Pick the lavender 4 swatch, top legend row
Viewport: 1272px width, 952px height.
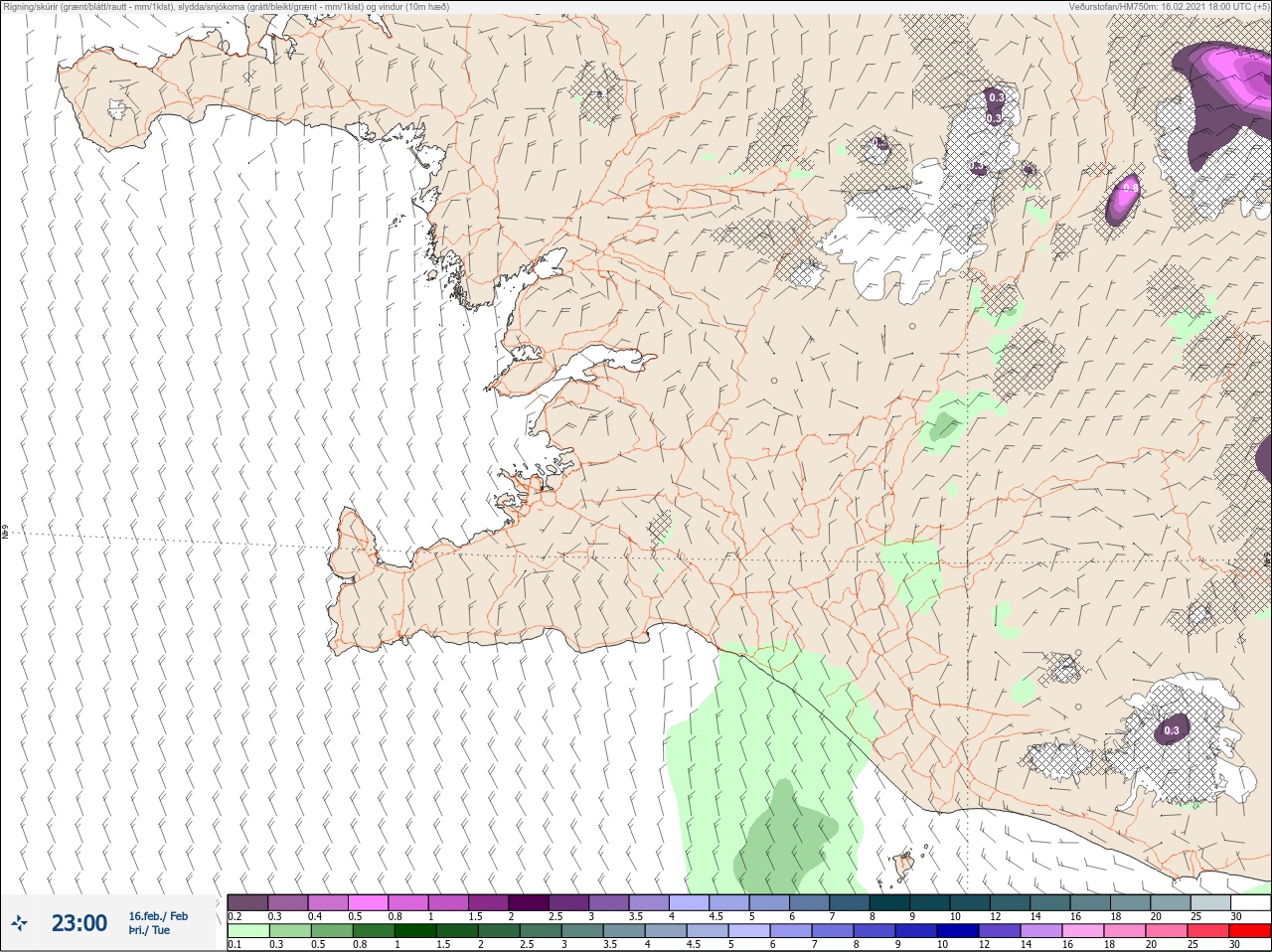tap(690, 902)
